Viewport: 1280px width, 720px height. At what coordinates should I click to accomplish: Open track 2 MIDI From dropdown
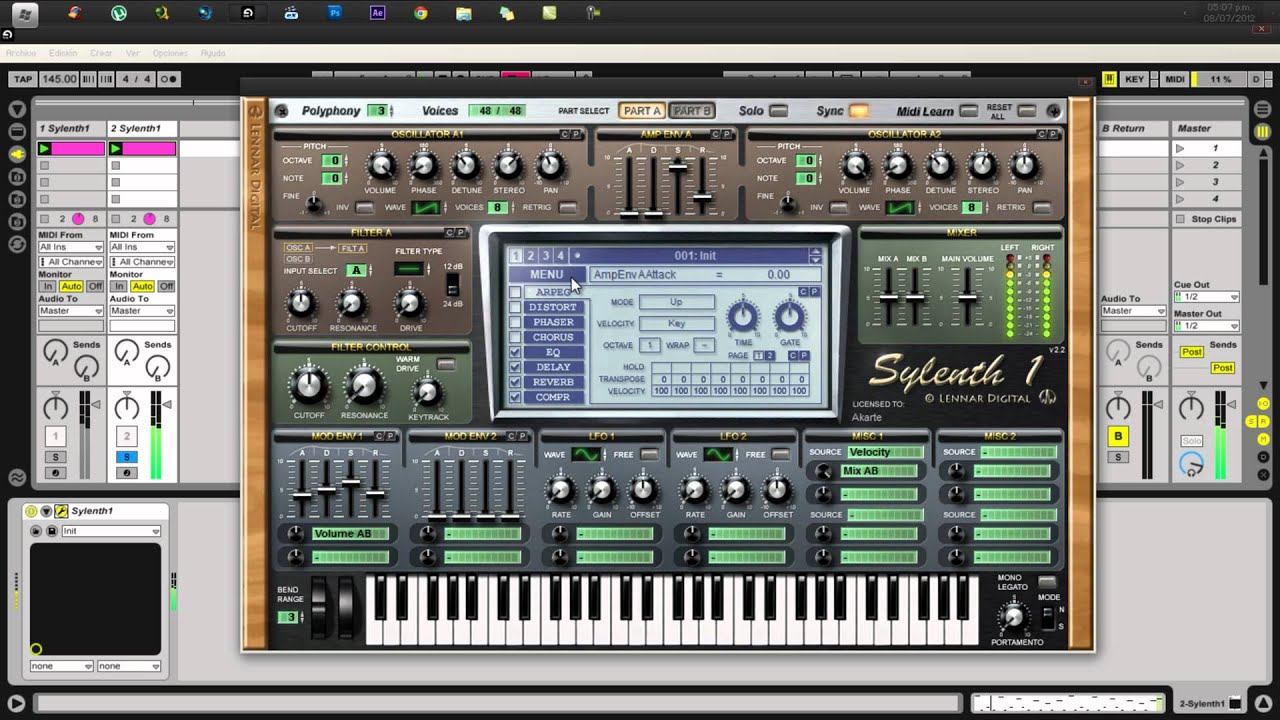pyautogui.click(x=142, y=247)
